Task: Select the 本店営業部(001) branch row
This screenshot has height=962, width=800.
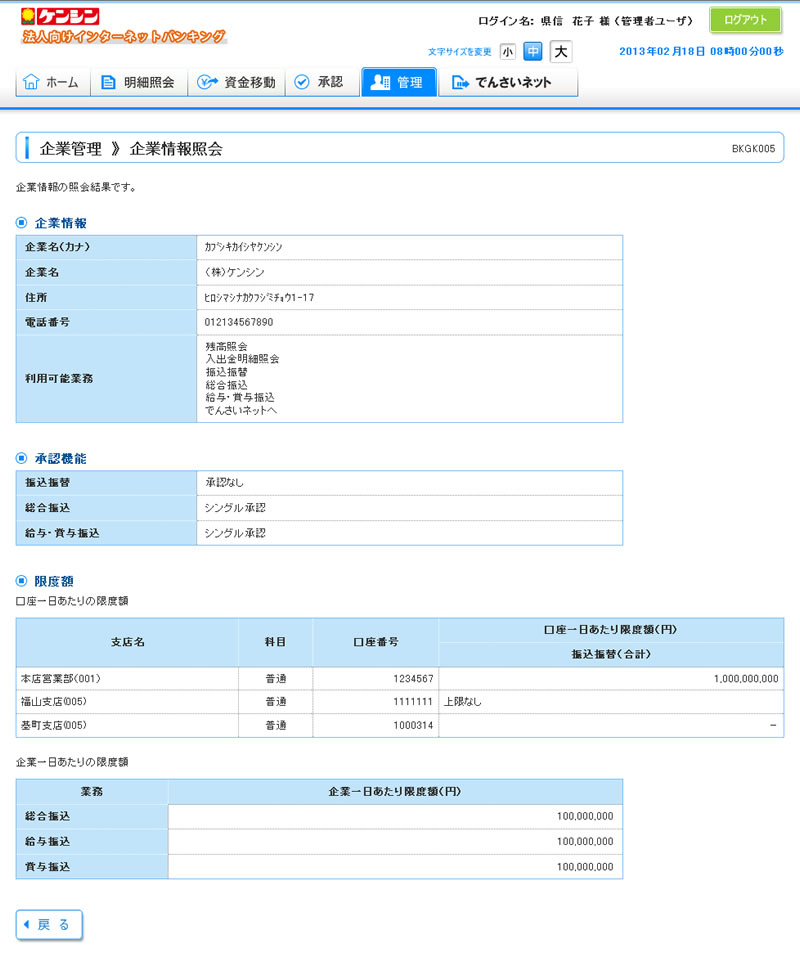Action: 61,678
